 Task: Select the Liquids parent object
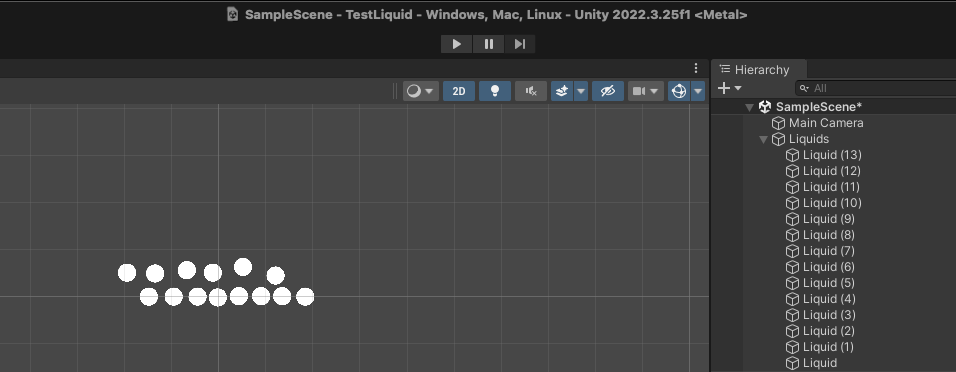pos(809,139)
